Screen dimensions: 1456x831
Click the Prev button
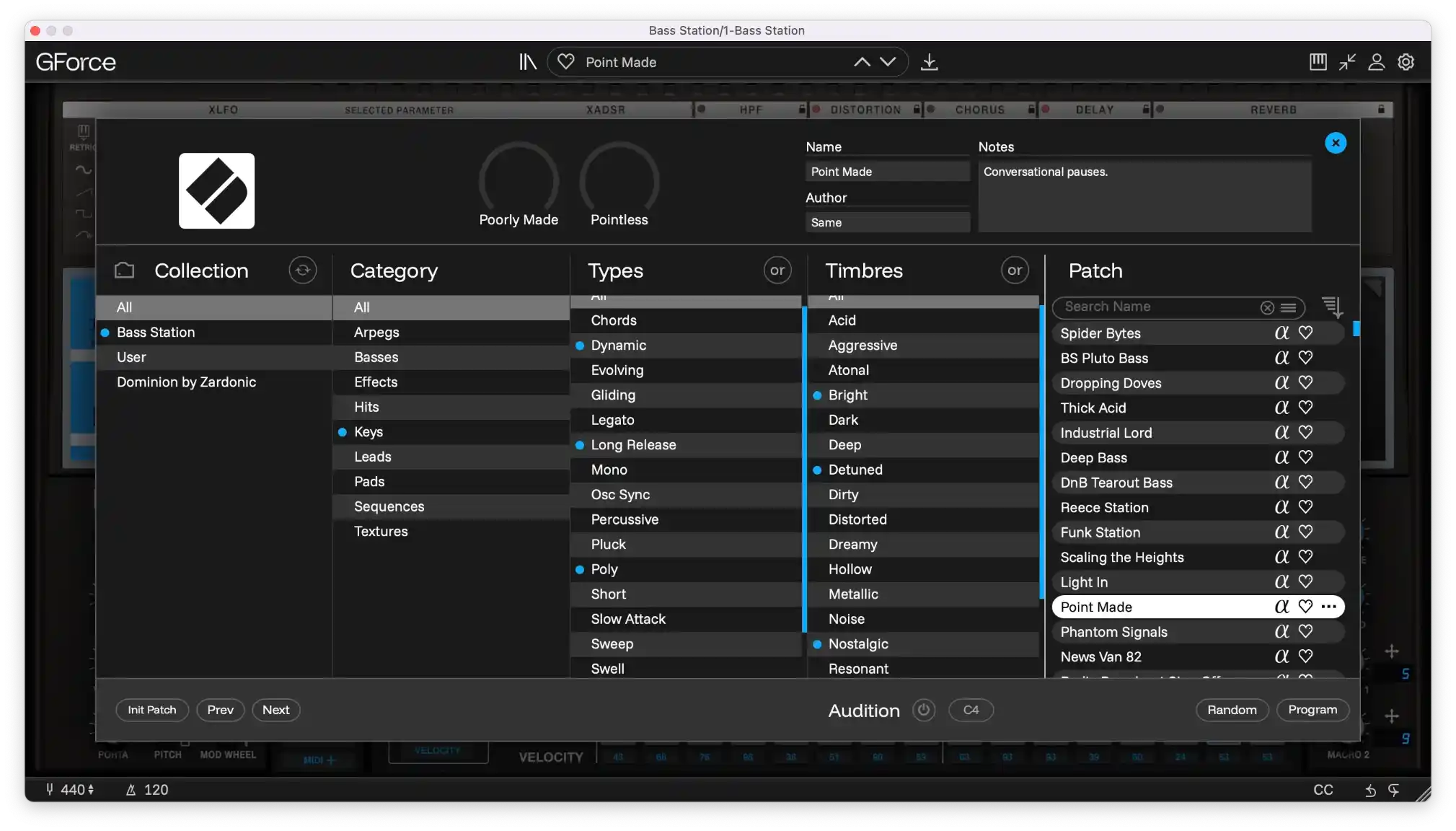tap(220, 710)
